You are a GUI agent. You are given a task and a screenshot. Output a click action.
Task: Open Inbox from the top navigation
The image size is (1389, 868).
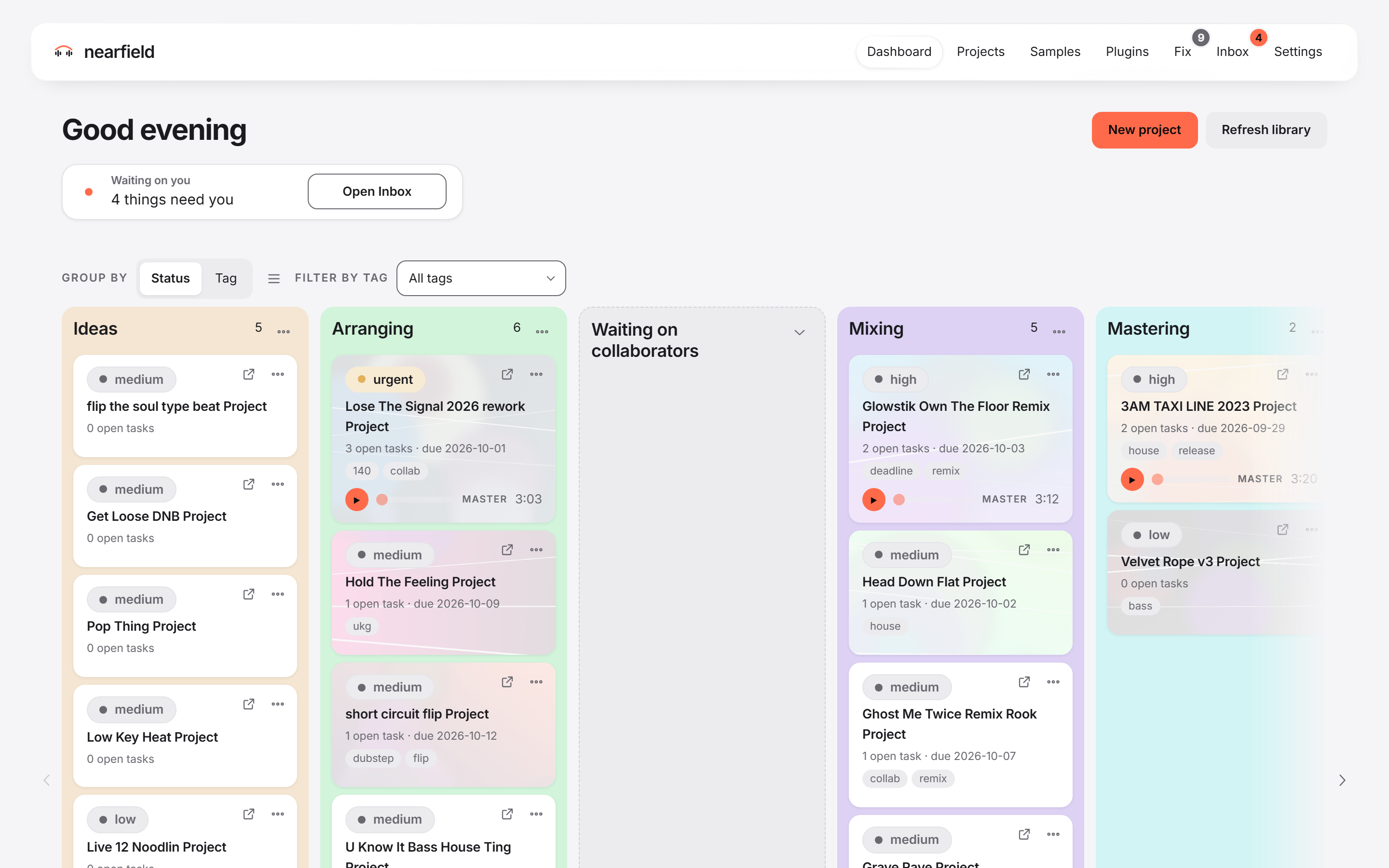point(1232,52)
